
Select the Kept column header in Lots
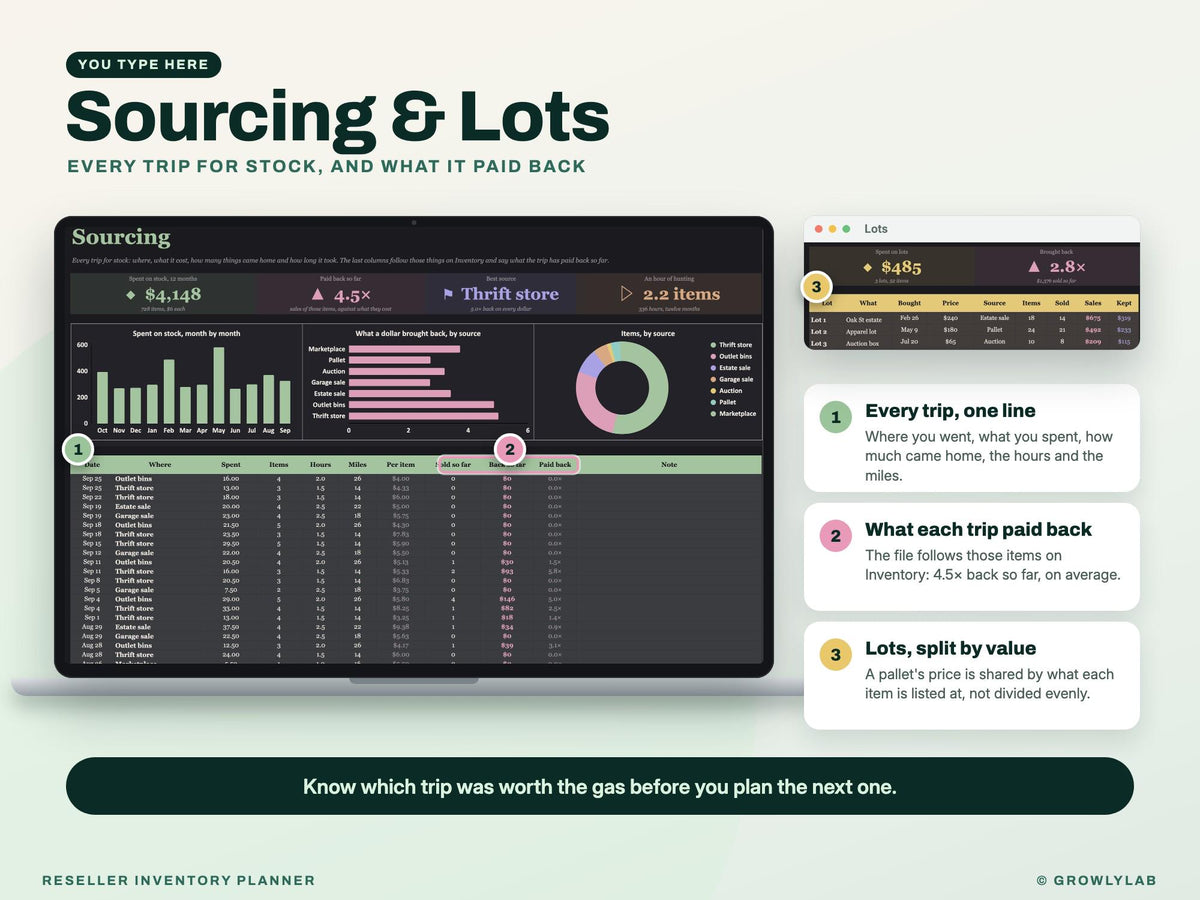(1124, 303)
